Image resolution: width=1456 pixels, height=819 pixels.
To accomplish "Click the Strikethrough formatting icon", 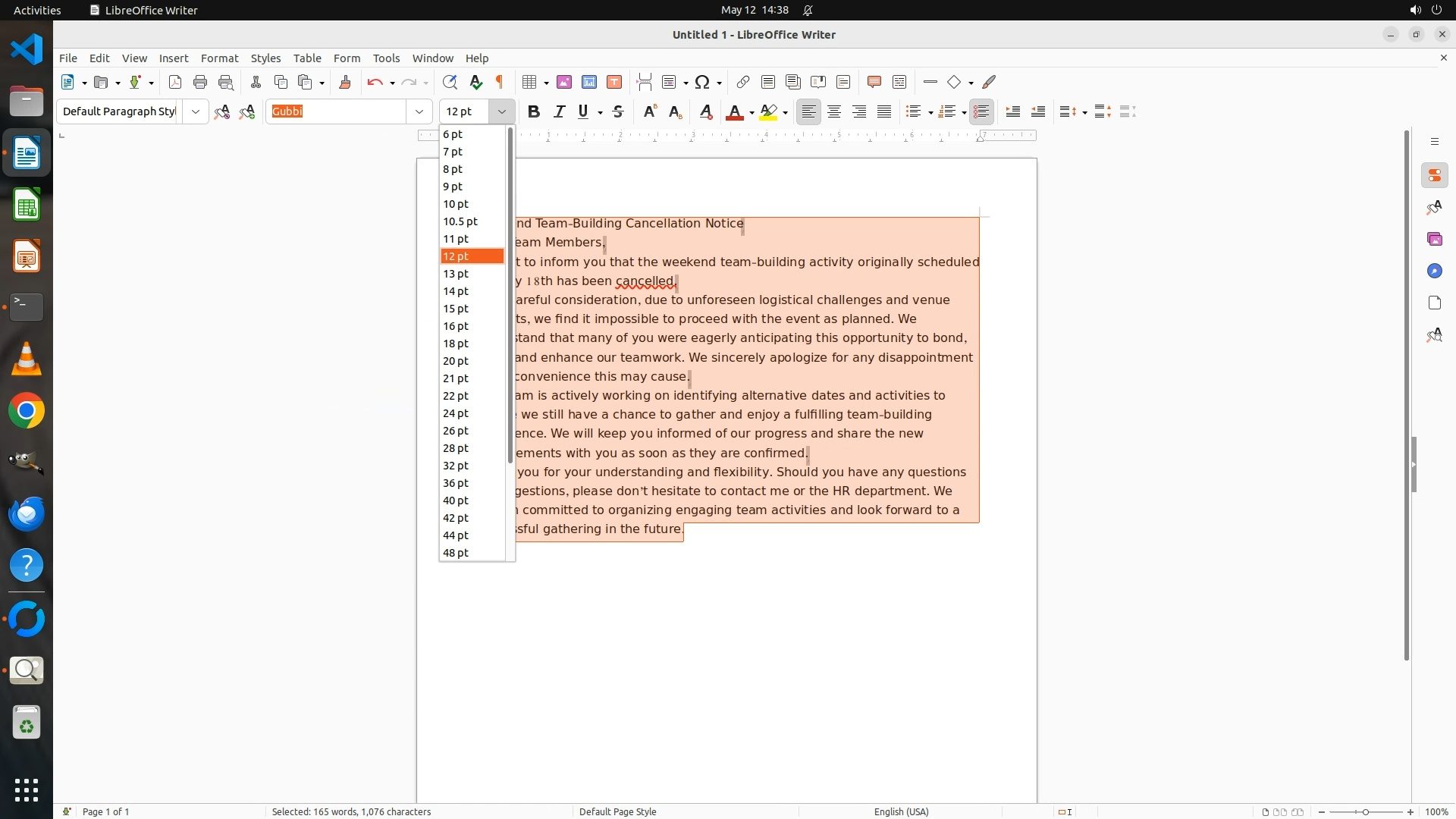I will (618, 111).
